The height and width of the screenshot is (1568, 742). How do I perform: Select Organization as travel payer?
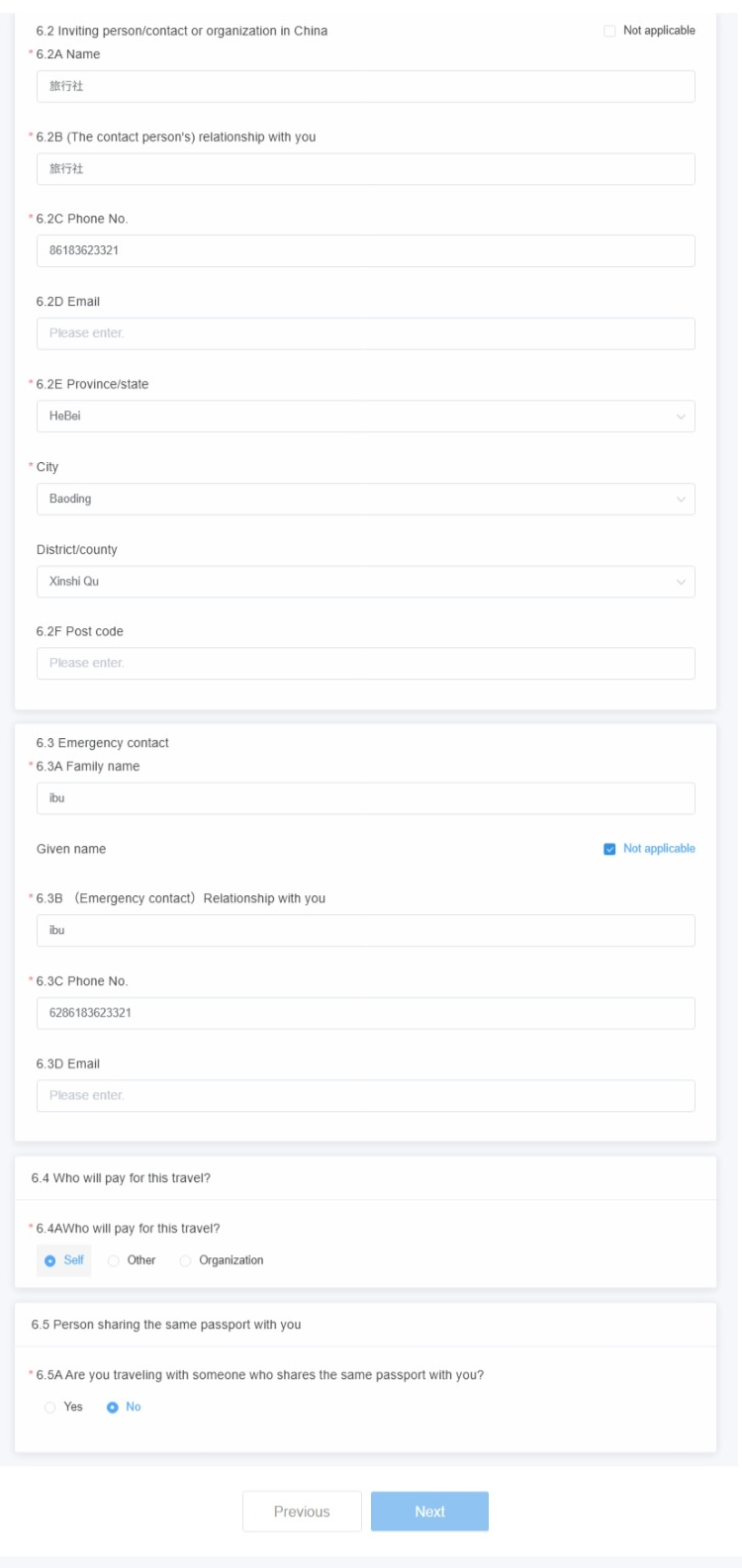186,1260
